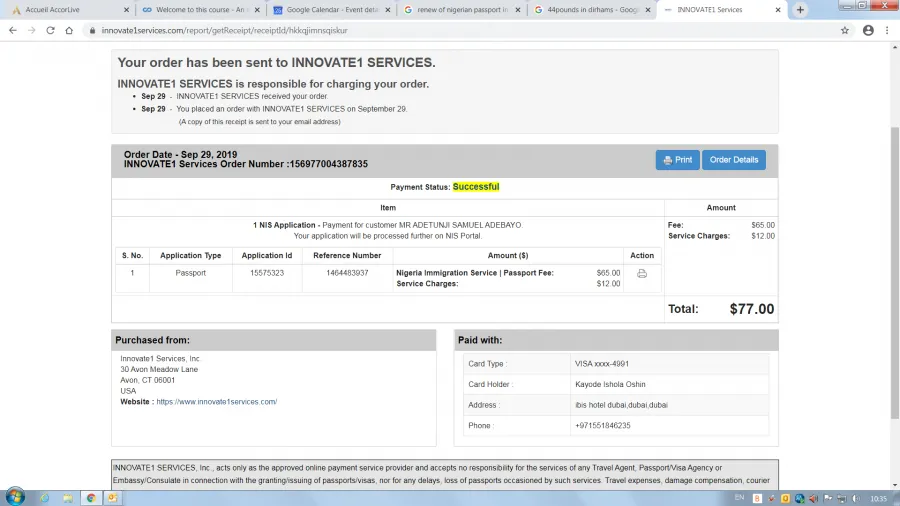
Task: Go back to the previous page
Action: tap(12, 30)
